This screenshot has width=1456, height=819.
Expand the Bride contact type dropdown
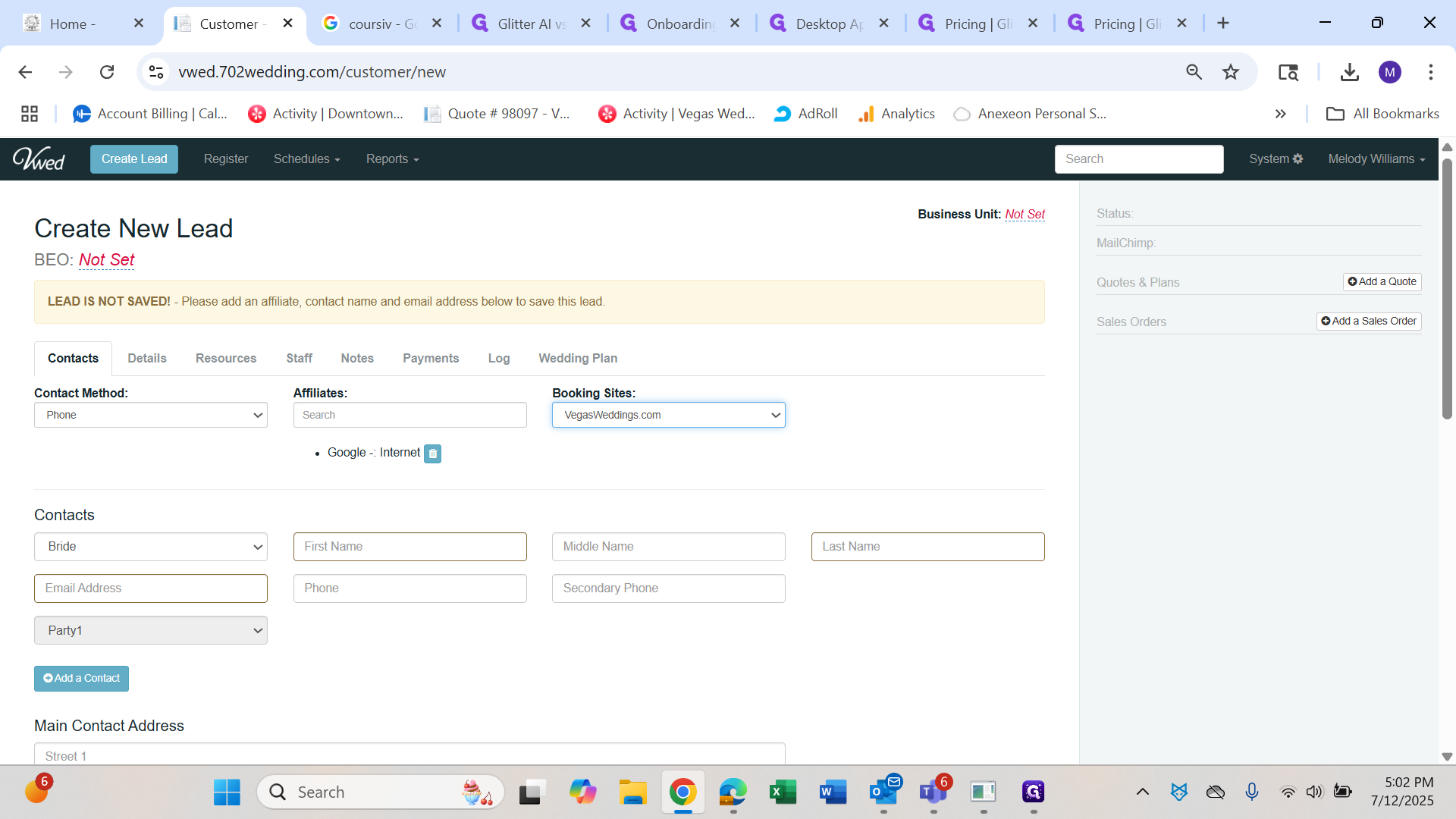pos(151,547)
